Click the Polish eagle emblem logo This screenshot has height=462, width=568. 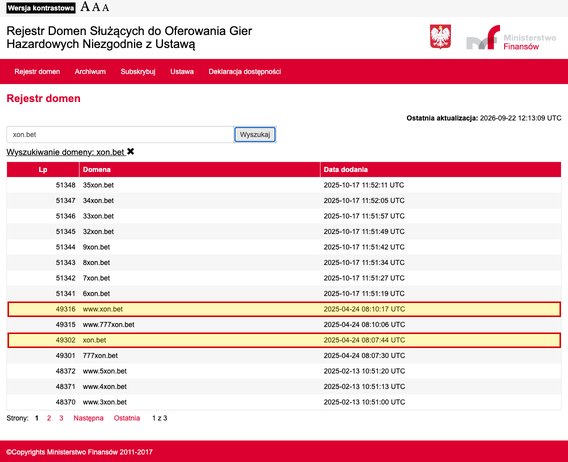pos(440,37)
